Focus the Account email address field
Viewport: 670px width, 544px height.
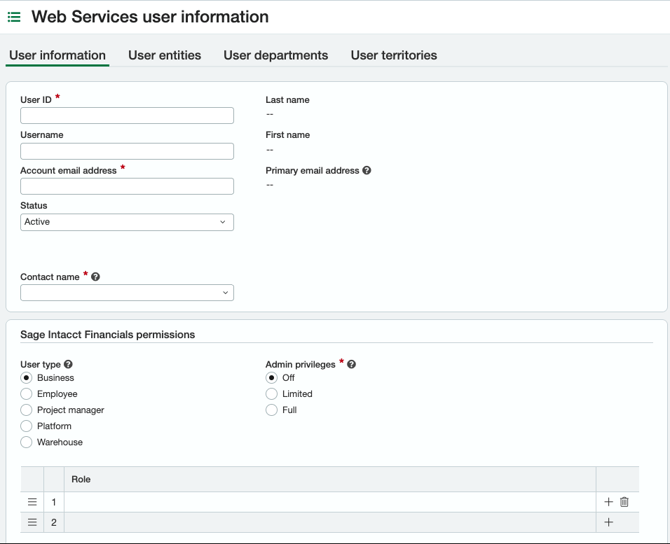click(127, 187)
